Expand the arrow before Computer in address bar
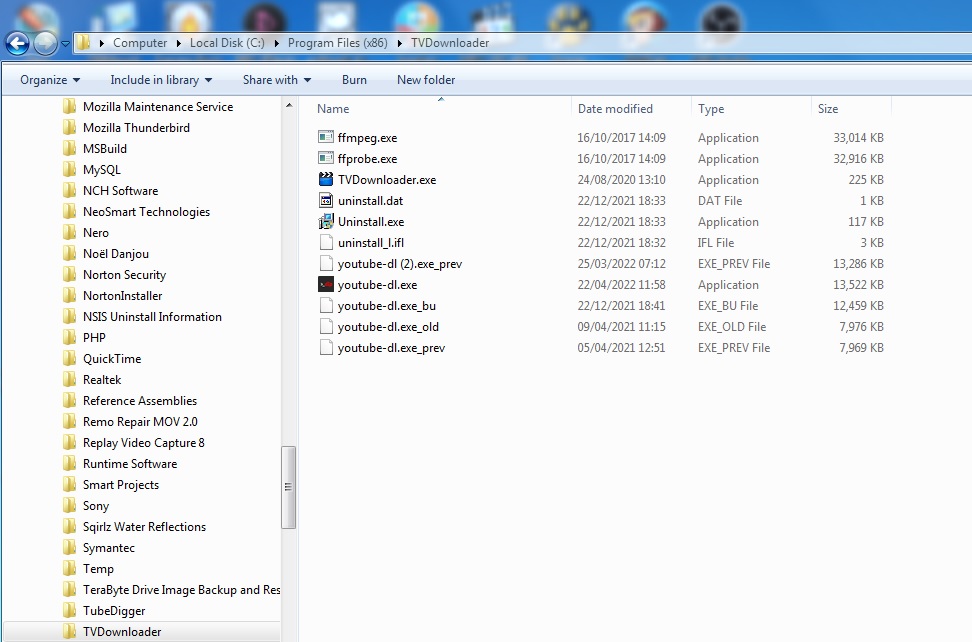The image size is (972, 642). click(101, 43)
